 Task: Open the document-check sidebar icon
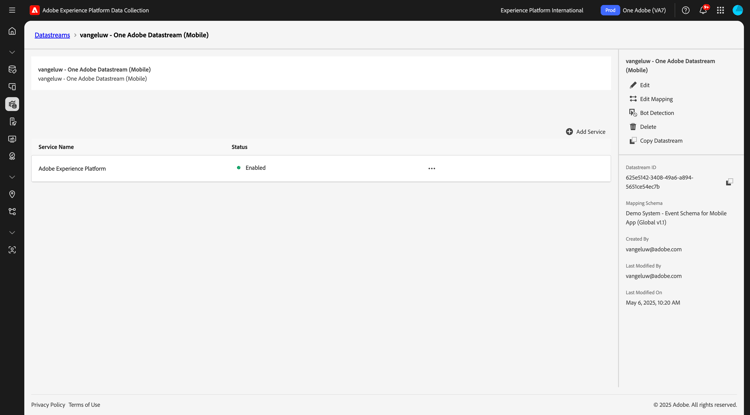[x=12, y=121]
